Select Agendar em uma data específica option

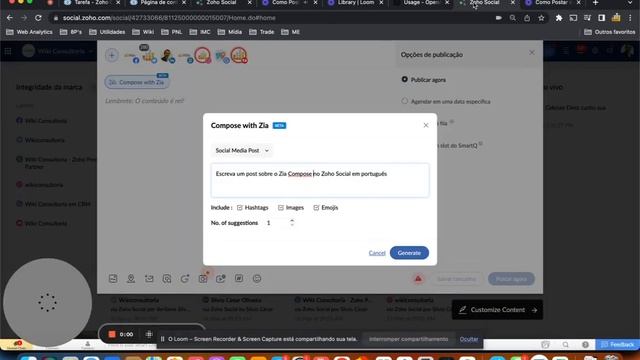pyautogui.click(x=404, y=101)
